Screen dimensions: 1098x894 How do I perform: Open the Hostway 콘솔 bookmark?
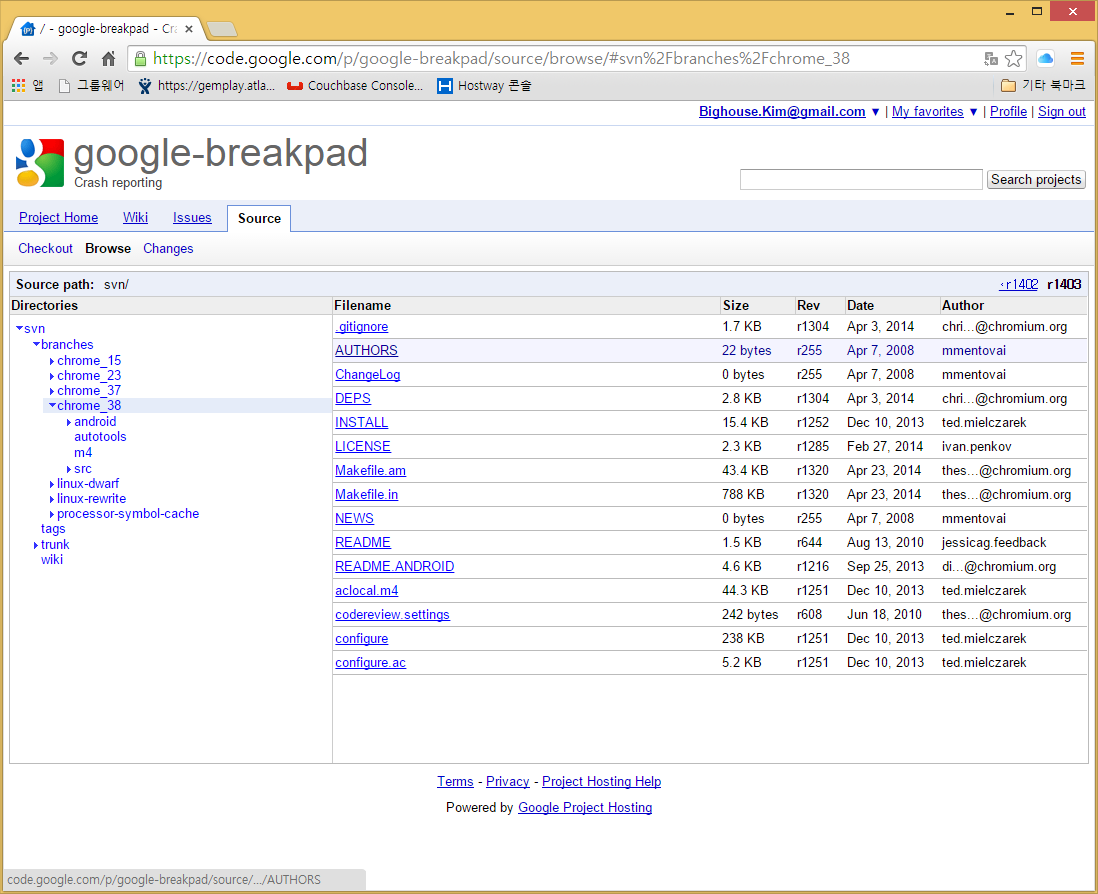(484, 85)
